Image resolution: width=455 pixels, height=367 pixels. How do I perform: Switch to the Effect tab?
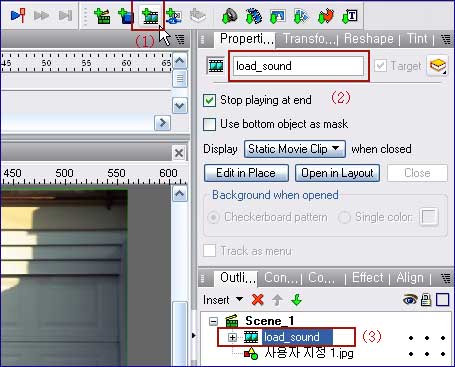(x=368, y=277)
